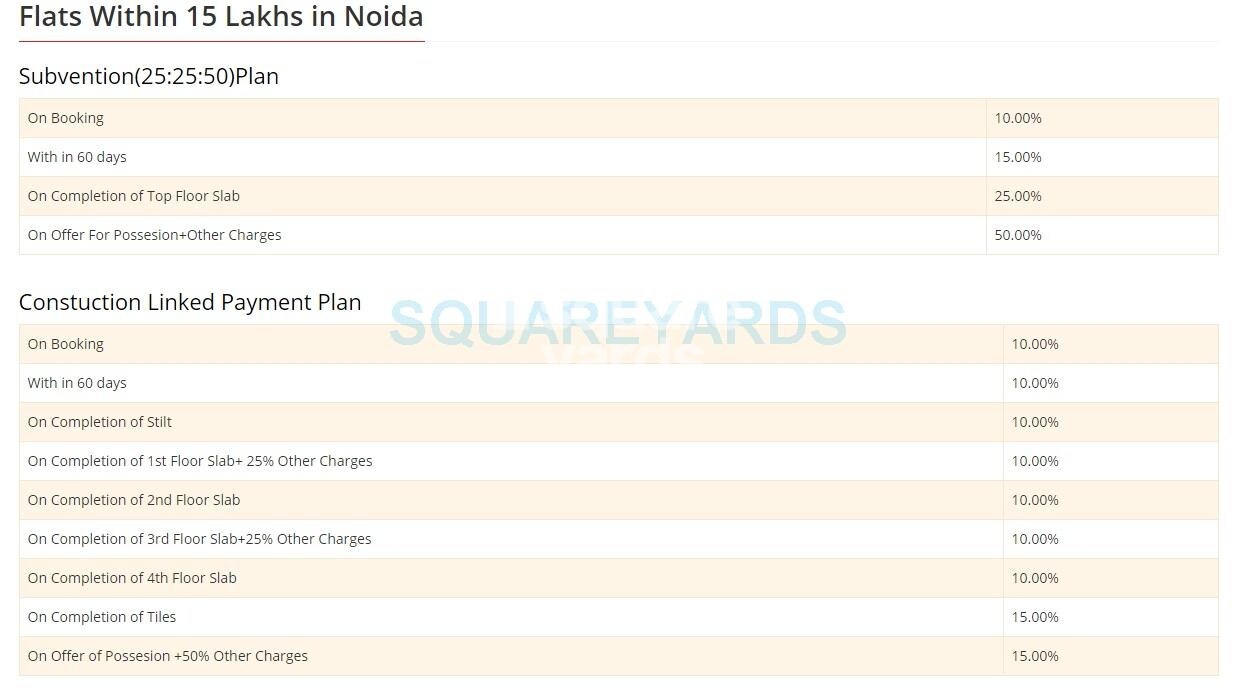
Task: Click the 15.00% value for Completion of Tiles
Action: point(1035,617)
